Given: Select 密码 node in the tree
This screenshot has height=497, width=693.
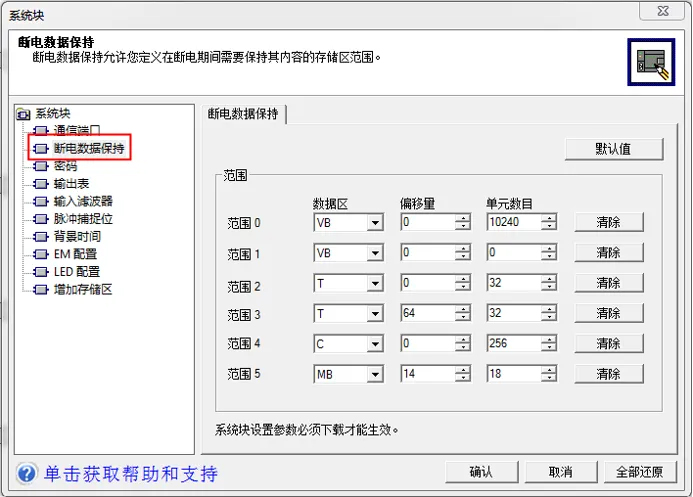Looking at the screenshot, I should click(65, 166).
